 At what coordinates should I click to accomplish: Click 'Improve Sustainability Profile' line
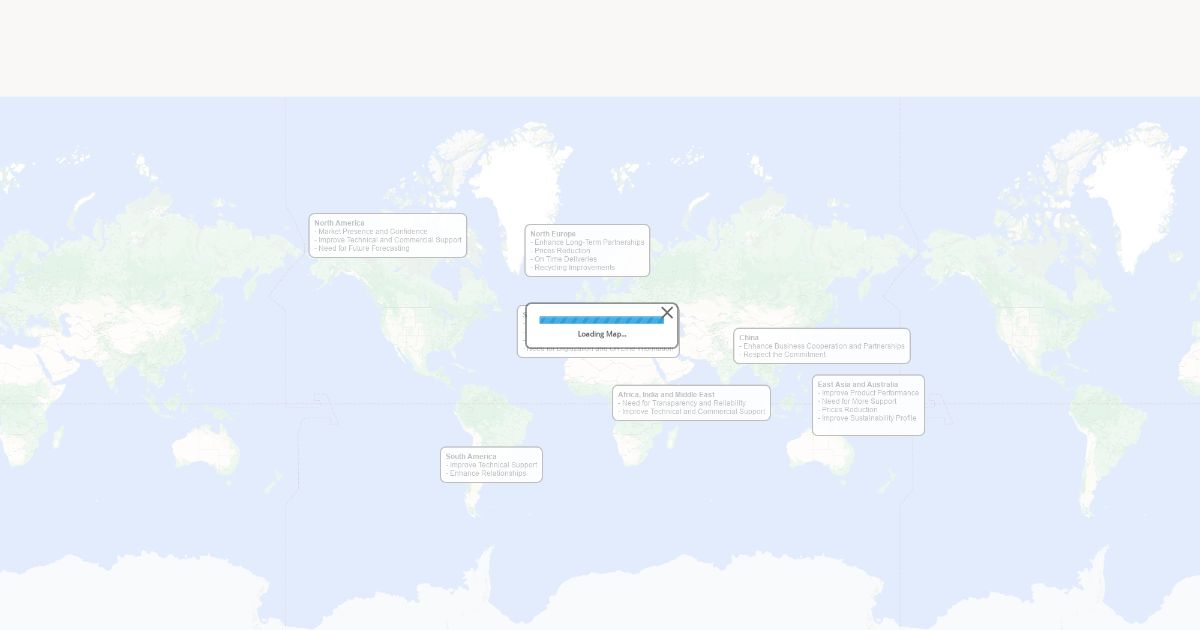[x=867, y=418]
